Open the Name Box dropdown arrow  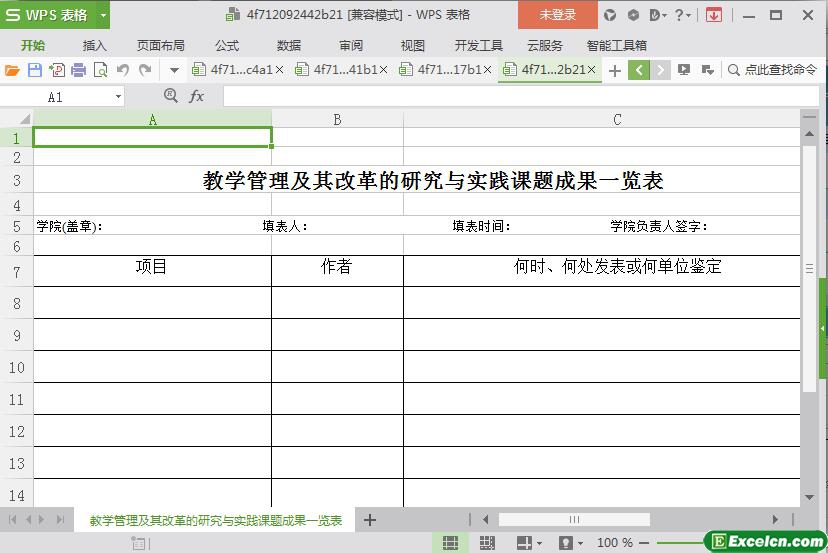[118, 97]
